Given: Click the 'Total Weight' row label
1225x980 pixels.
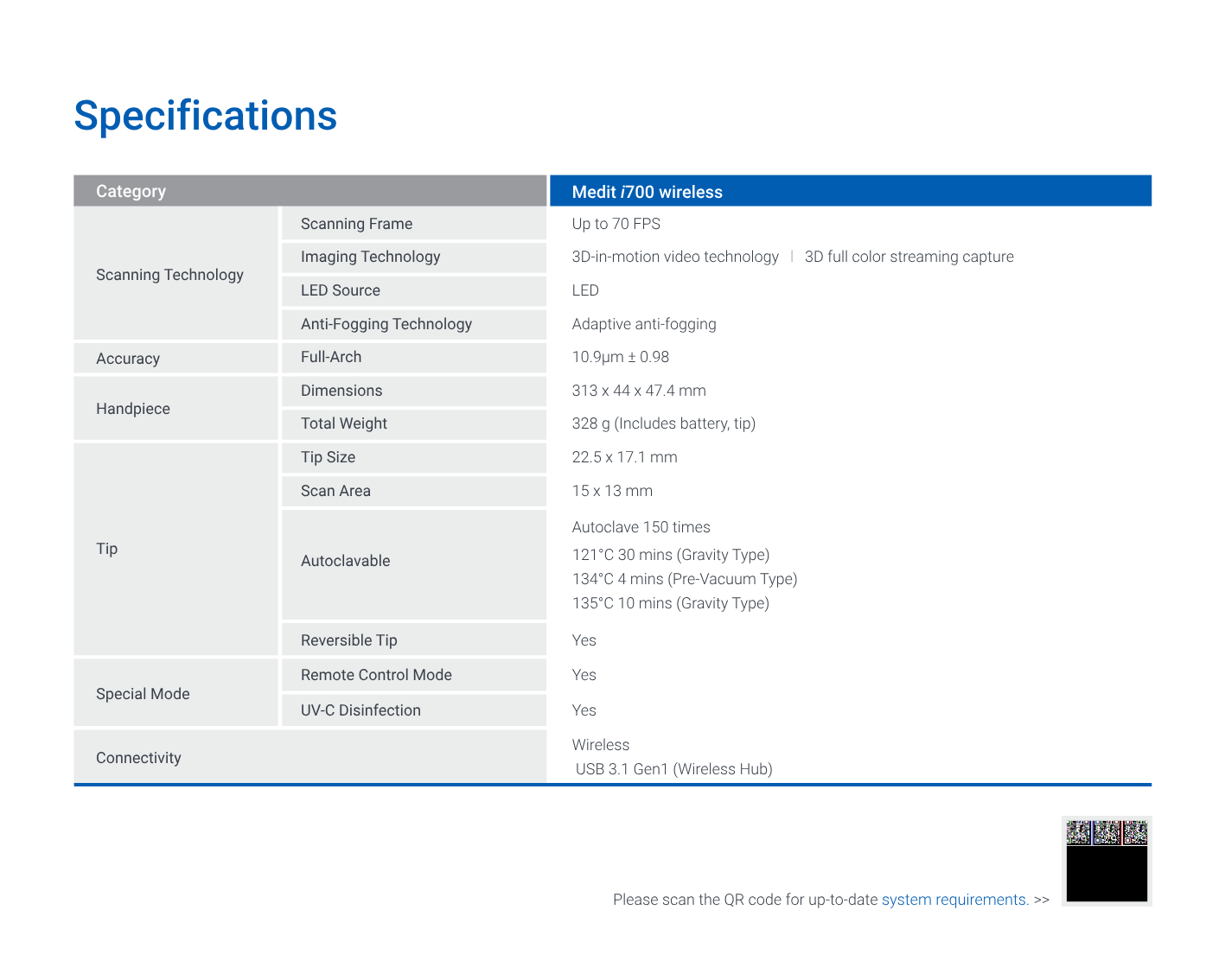Looking at the screenshot, I should coord(414,423).
